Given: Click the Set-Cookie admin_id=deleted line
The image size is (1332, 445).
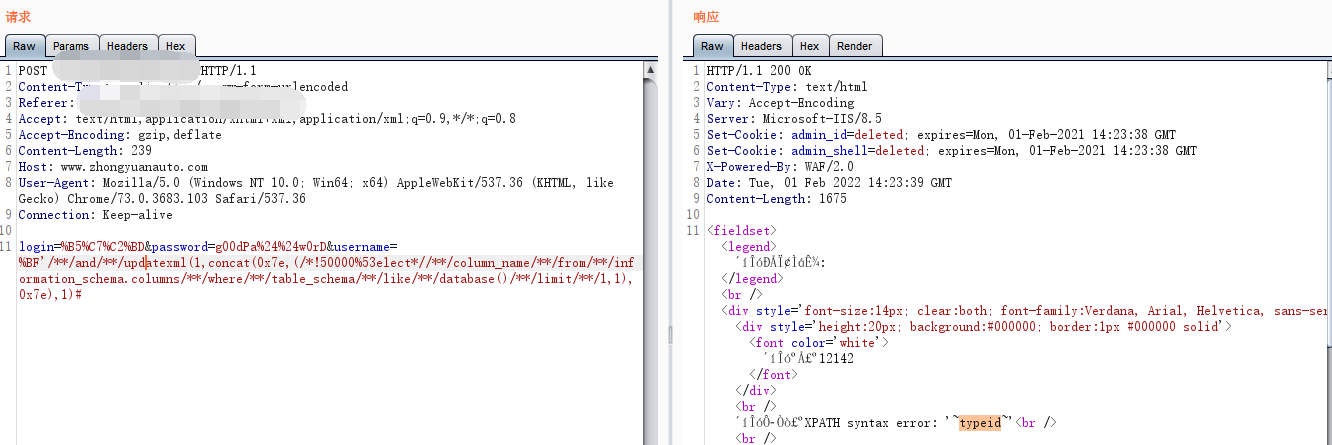Looking at the screenshot, I should pos(941,135).
